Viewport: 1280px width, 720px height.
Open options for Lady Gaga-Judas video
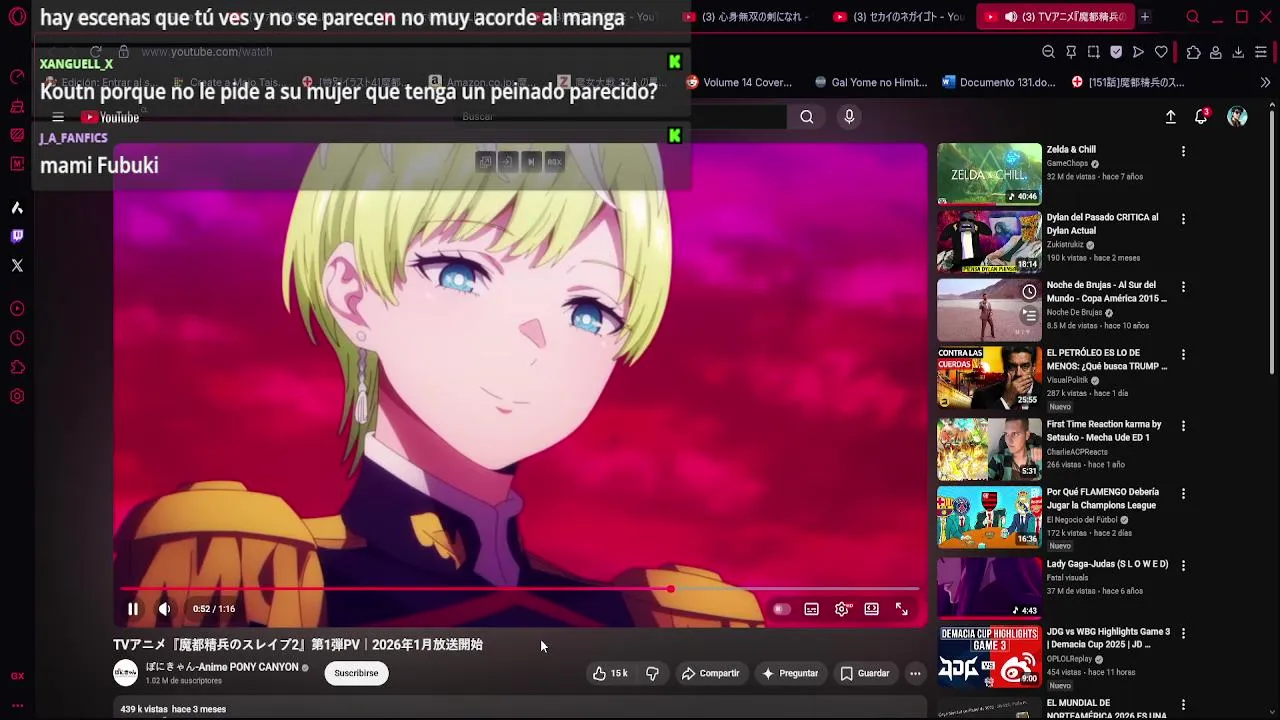click(x=1183, y=565)
